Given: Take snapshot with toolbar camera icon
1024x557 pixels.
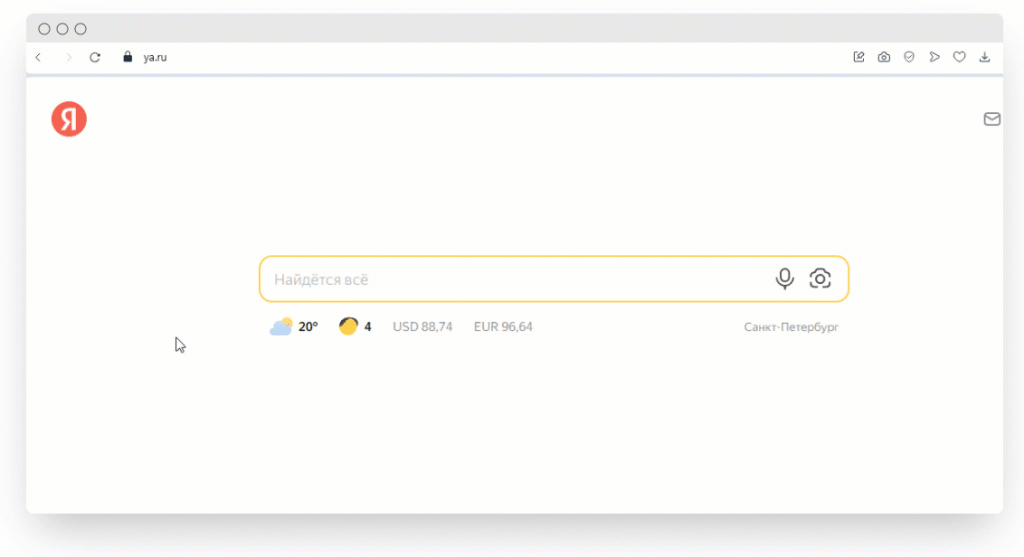Looking at the screenshot, I should point(884,57).
